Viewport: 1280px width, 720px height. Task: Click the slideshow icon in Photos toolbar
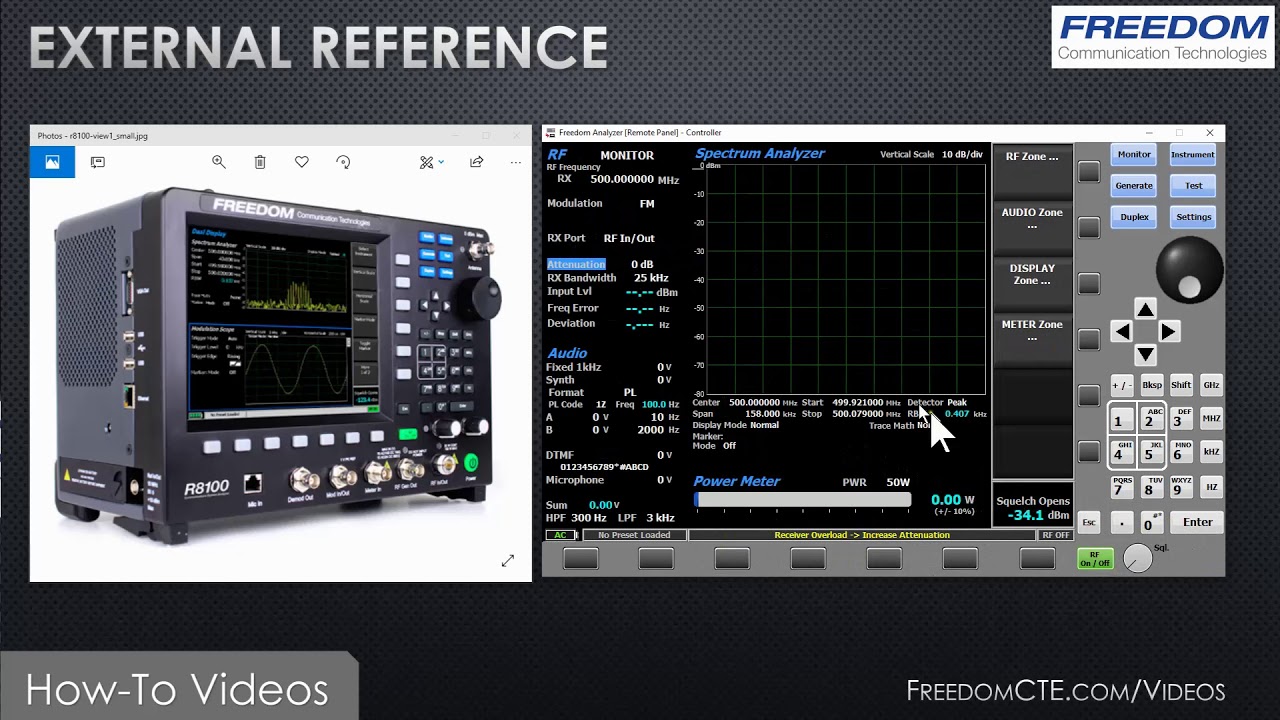point(98,162)
